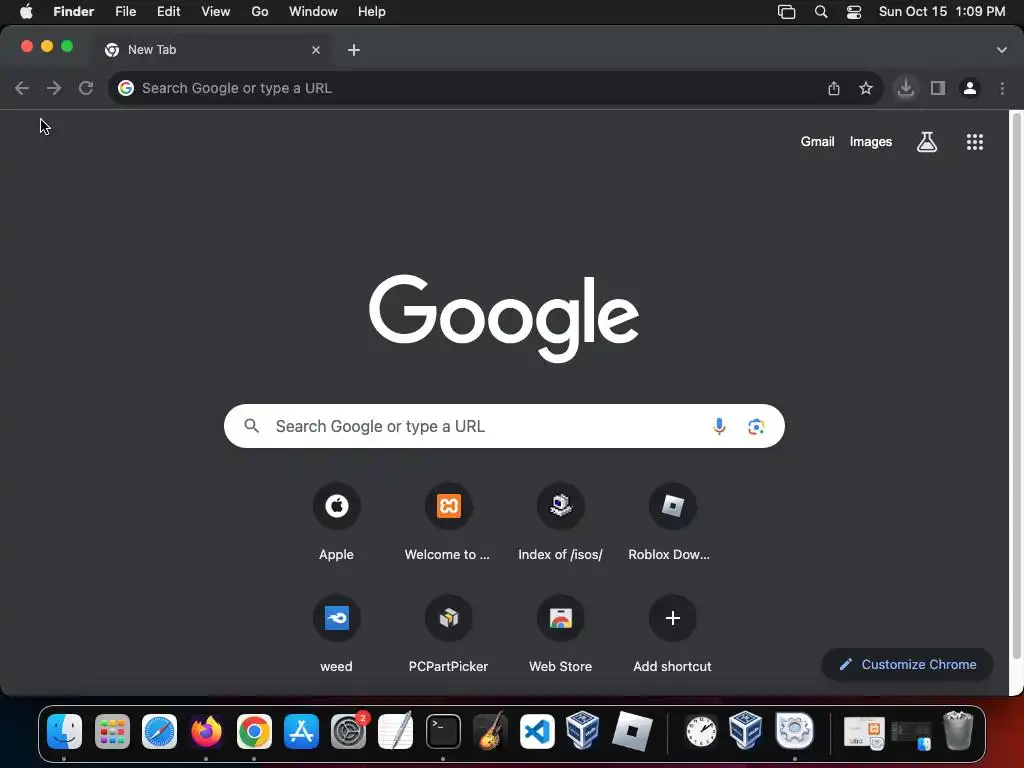This screenshot has height=768, width=1024.
Task: Open Trash in the dock
Action: click(958, 731)
